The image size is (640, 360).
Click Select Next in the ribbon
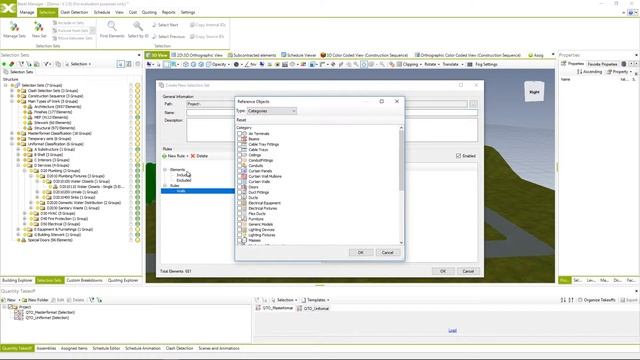[165, 25]
